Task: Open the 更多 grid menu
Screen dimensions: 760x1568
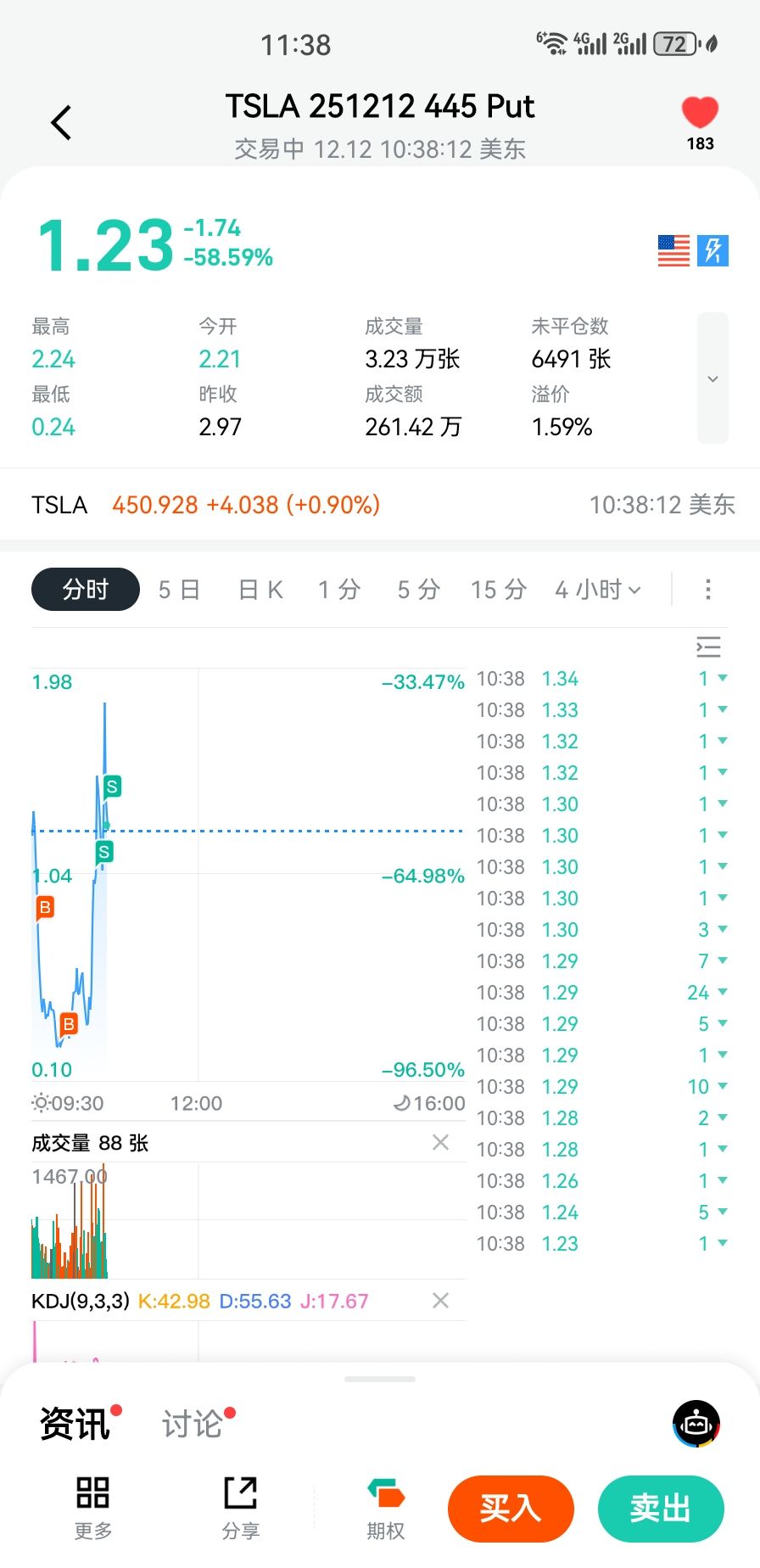Action: [92, 1506]
